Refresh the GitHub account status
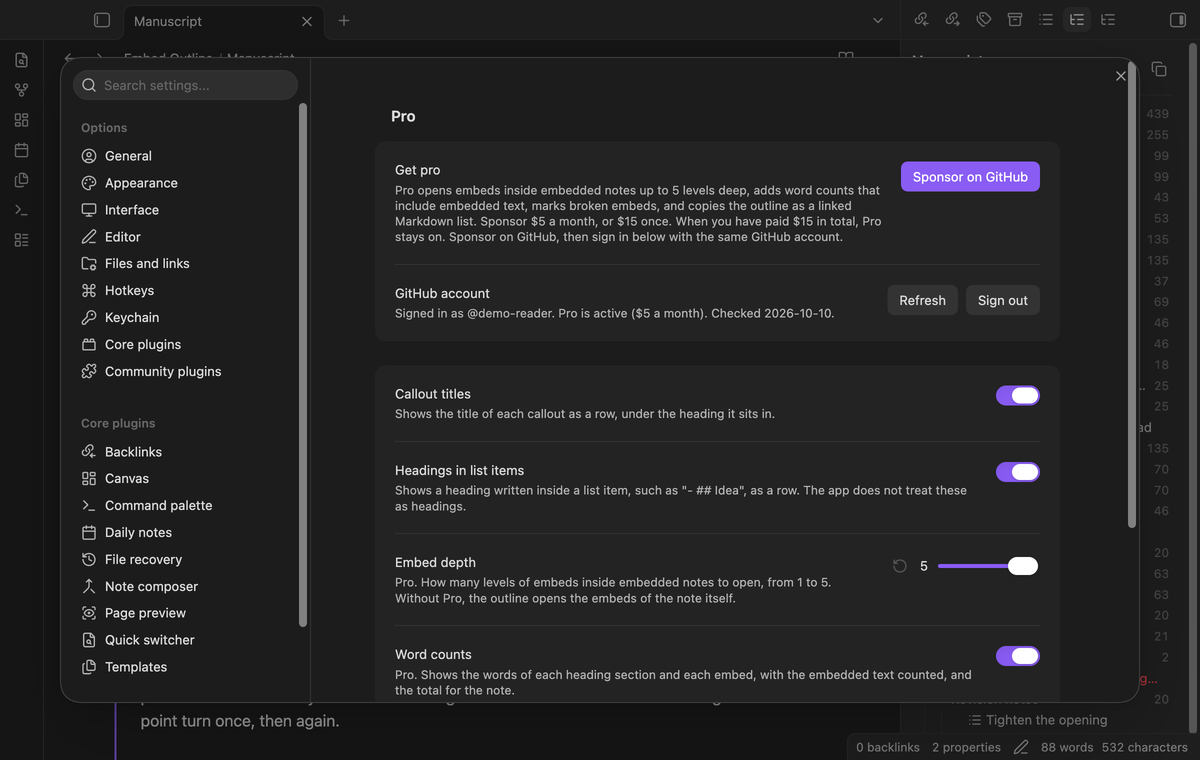 [x=922, y=300]
